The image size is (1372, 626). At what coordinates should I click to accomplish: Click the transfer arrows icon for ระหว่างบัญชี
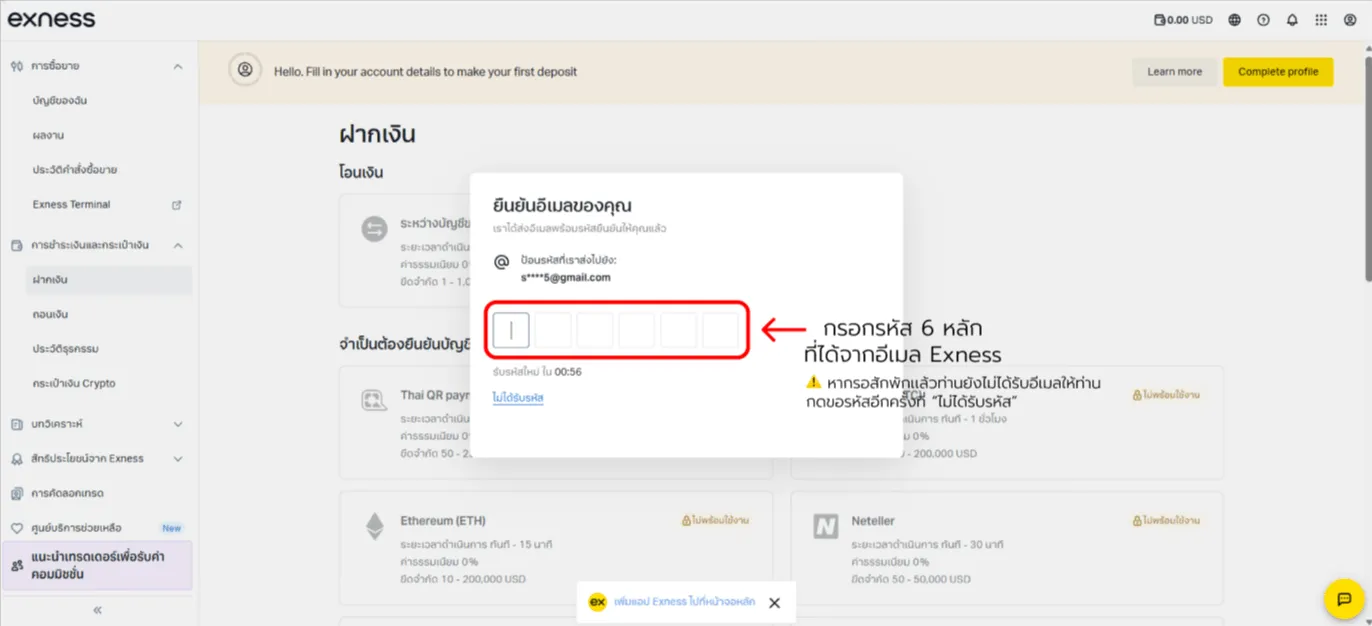[374, 229]
